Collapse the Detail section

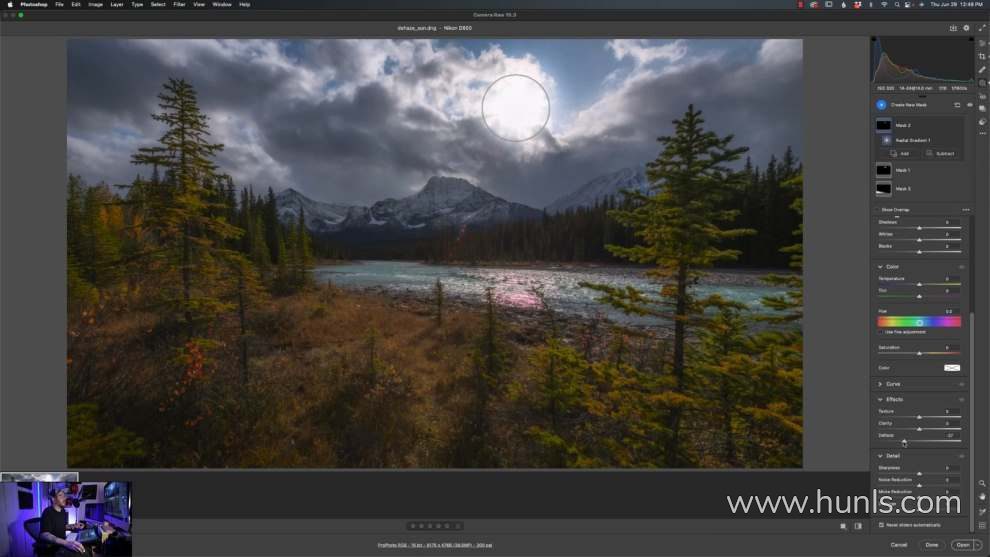(880, 456)
